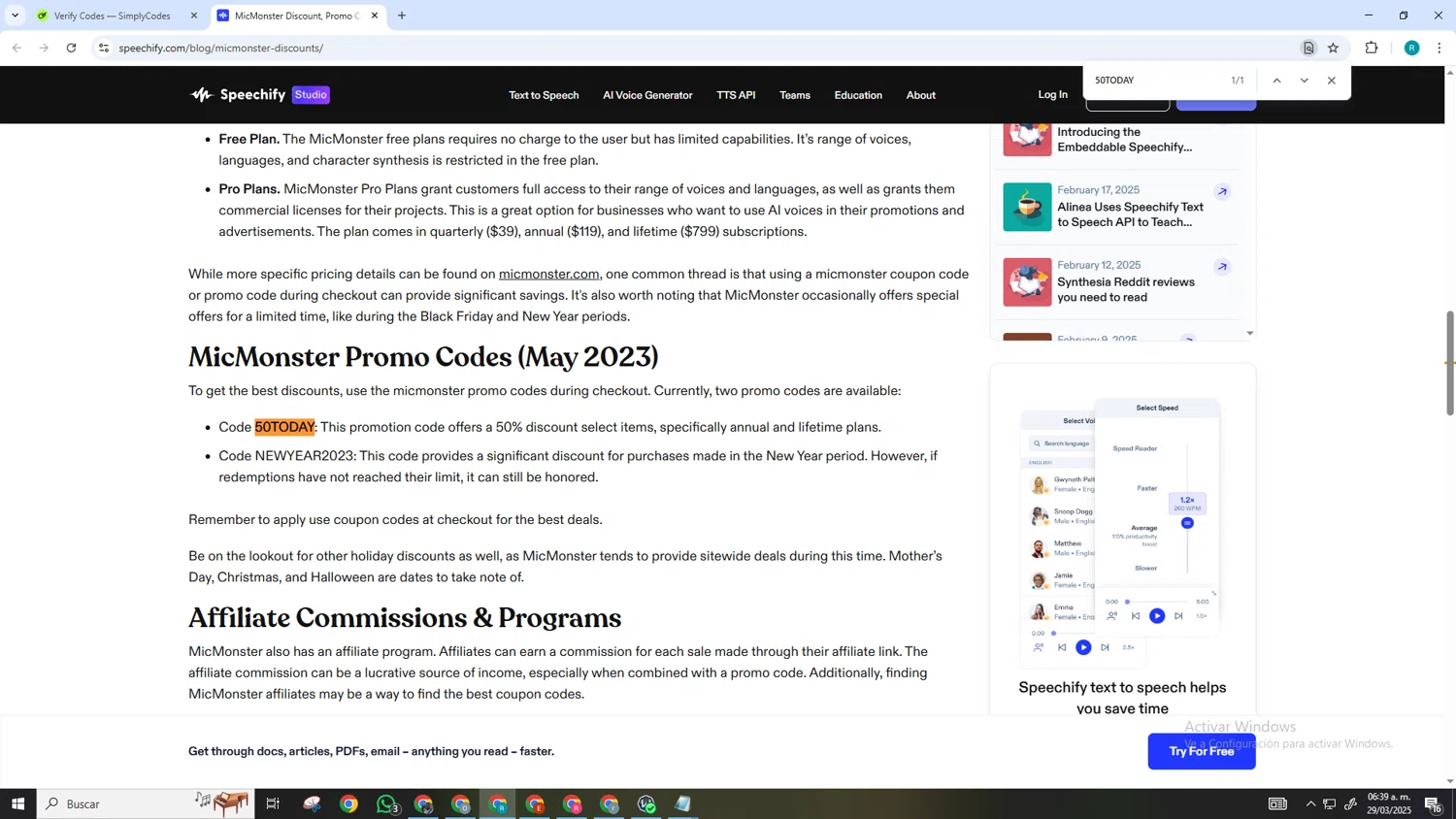Click the NEWYEAR2023 code text
Viewport: 1456px width, 819px height.
pos(305,456)
